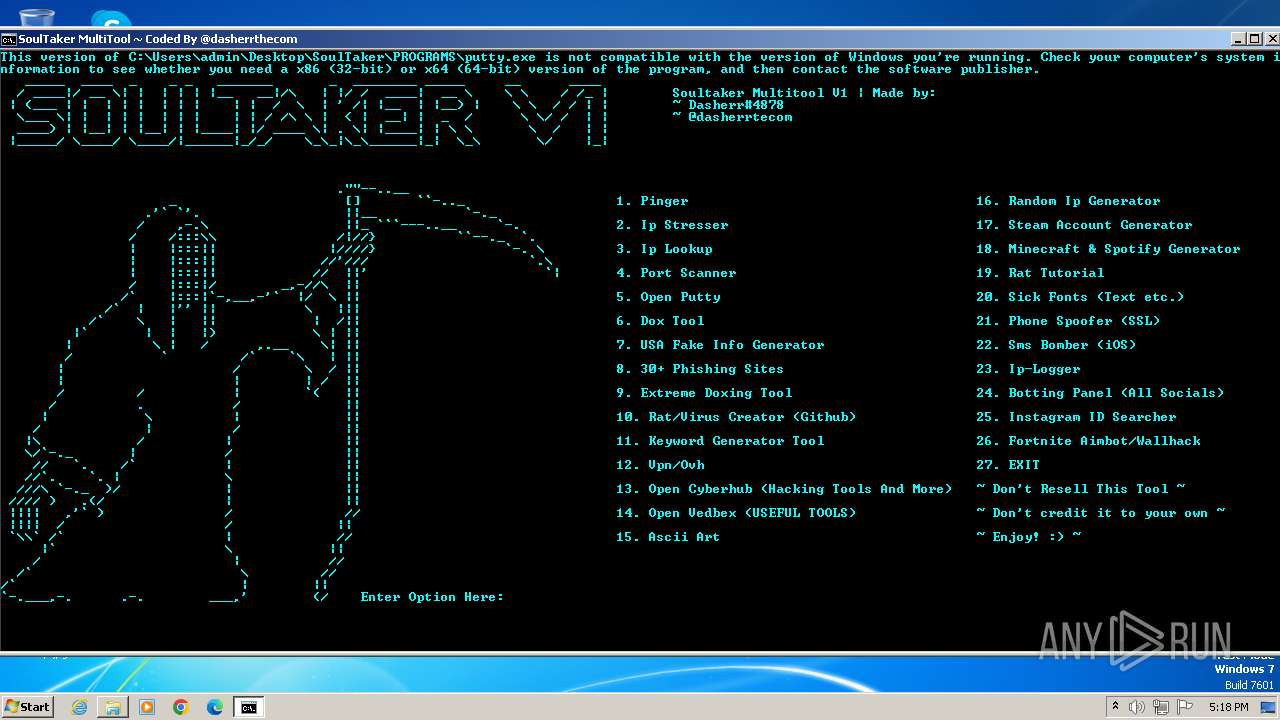Open Windows Media Player taskbar icon
The height and width of the screenshot is (720, 1280).
[x=147, y=707]
